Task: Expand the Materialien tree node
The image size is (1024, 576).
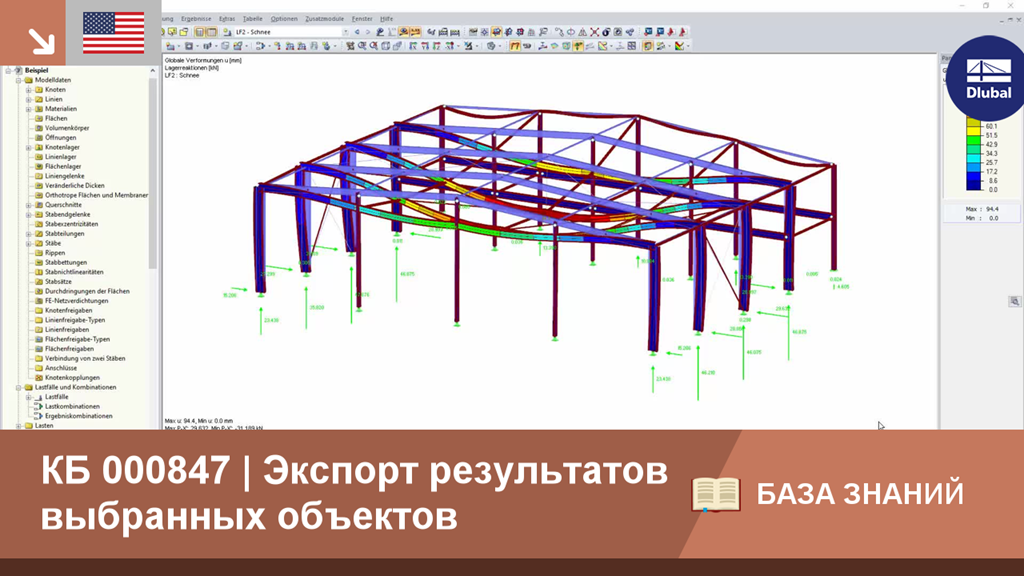Action: pos(29,109)
